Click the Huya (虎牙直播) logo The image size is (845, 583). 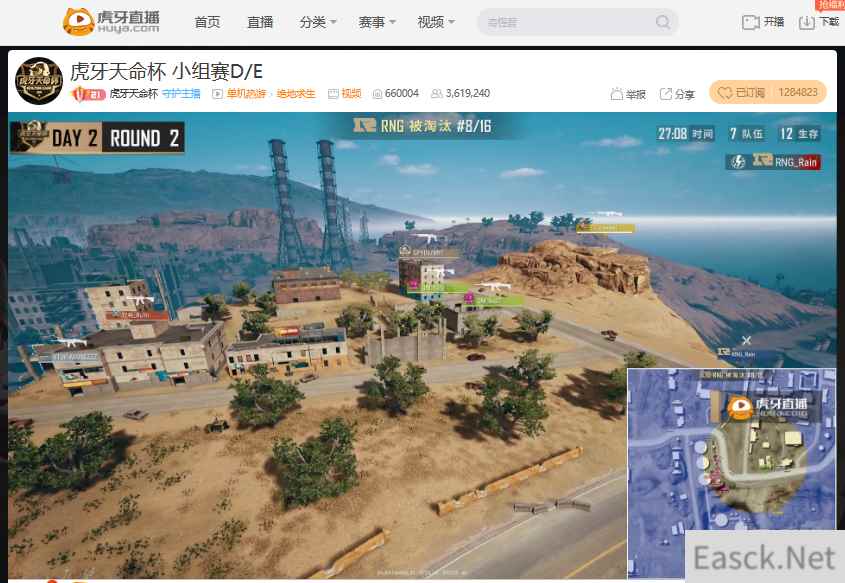[110, 21]
